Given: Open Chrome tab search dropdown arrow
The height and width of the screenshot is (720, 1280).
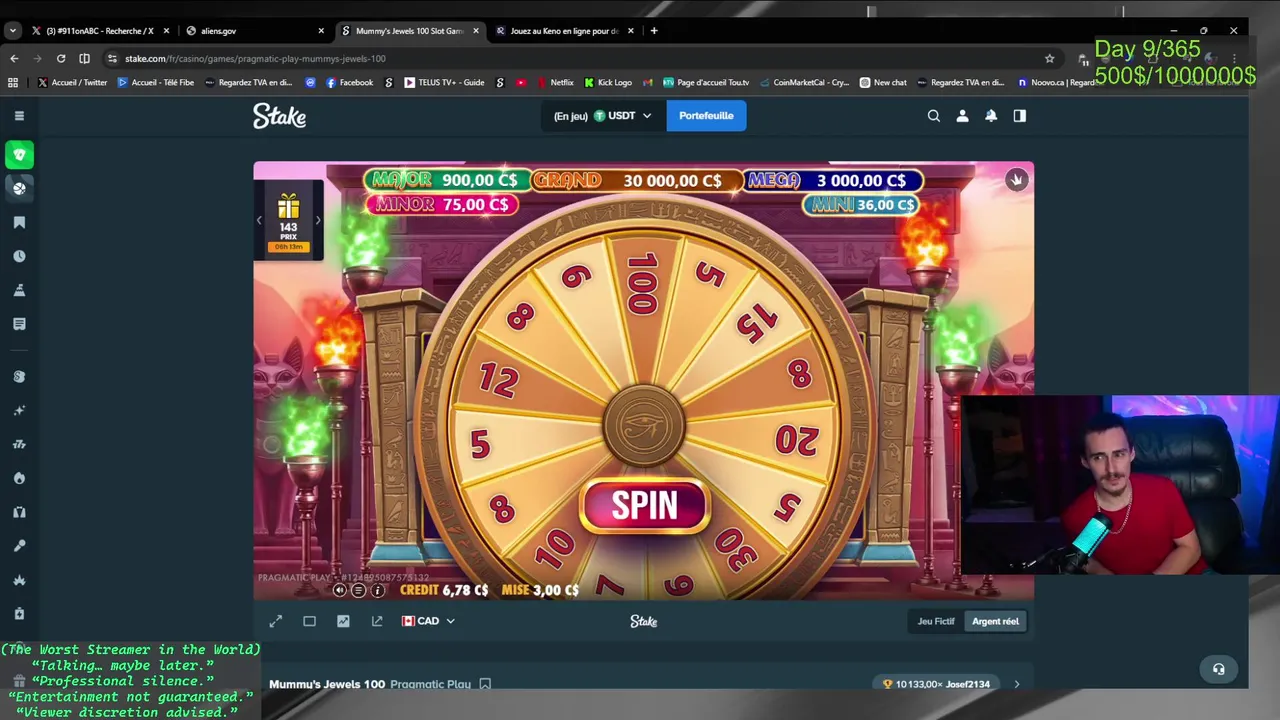Looking at the screenshot, I should [x=12, y=31].
